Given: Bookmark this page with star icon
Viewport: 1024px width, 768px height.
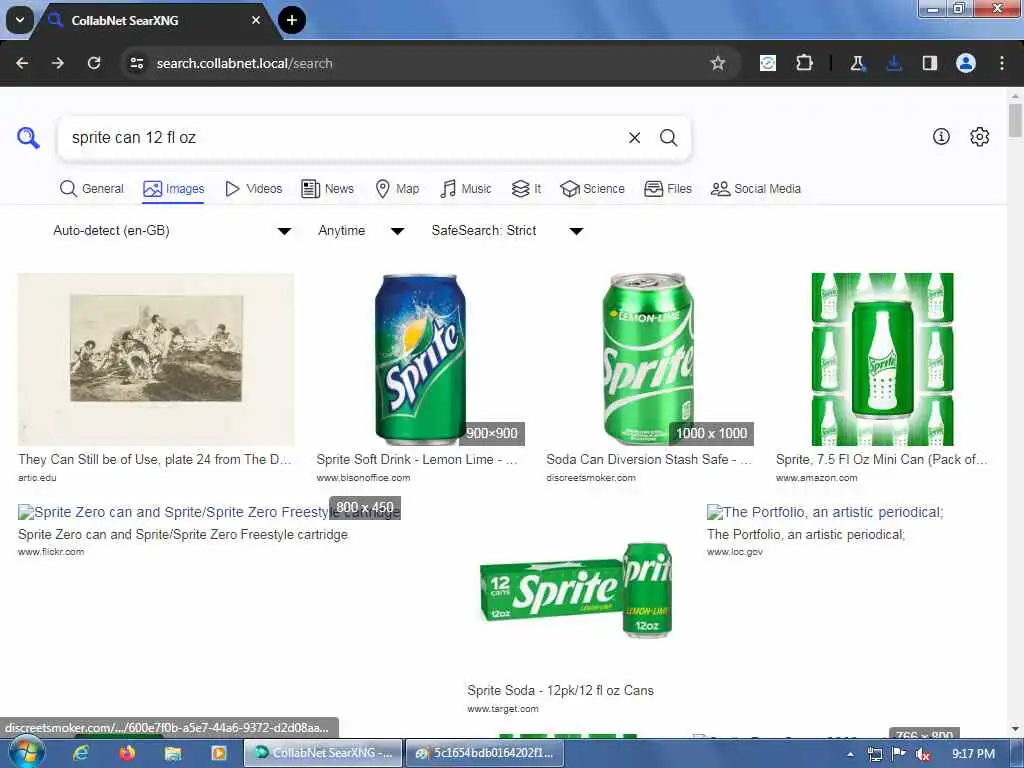Looking at the screenshot, I should click(718, 63).
